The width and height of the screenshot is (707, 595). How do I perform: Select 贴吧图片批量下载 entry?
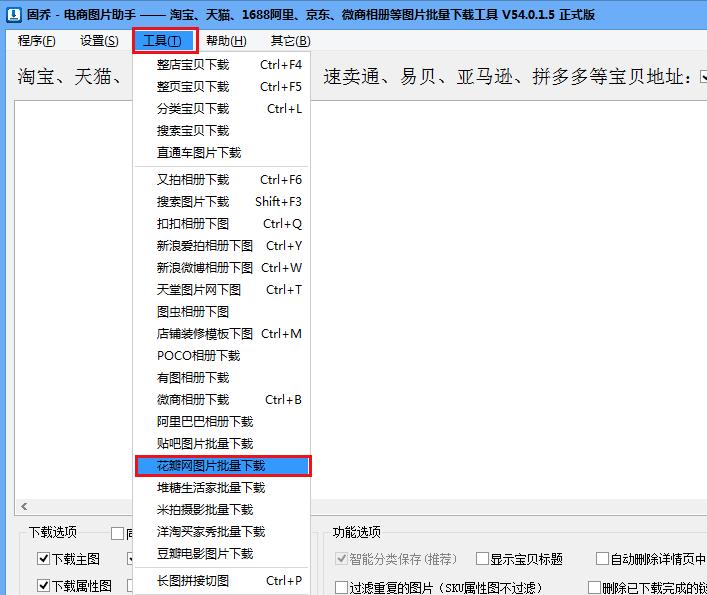coord(222,444)
